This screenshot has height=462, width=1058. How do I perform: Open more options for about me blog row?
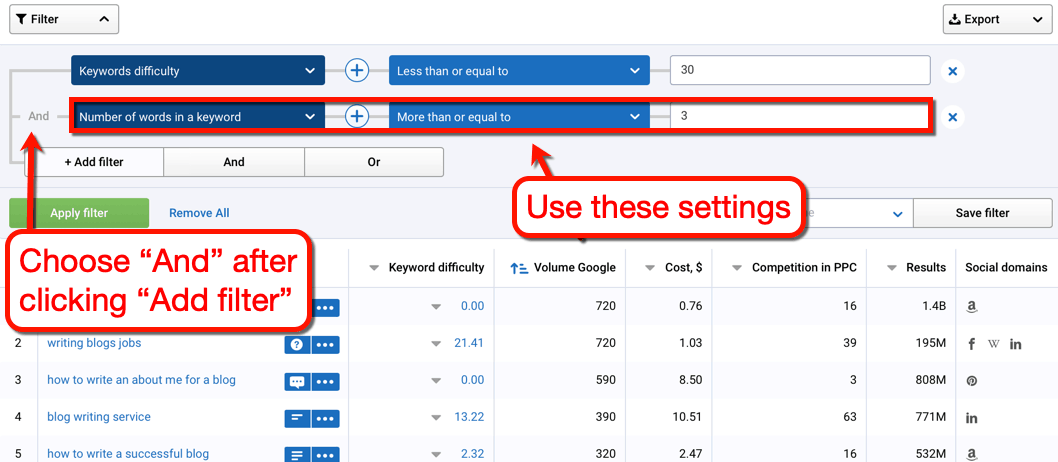click(325, 382)
